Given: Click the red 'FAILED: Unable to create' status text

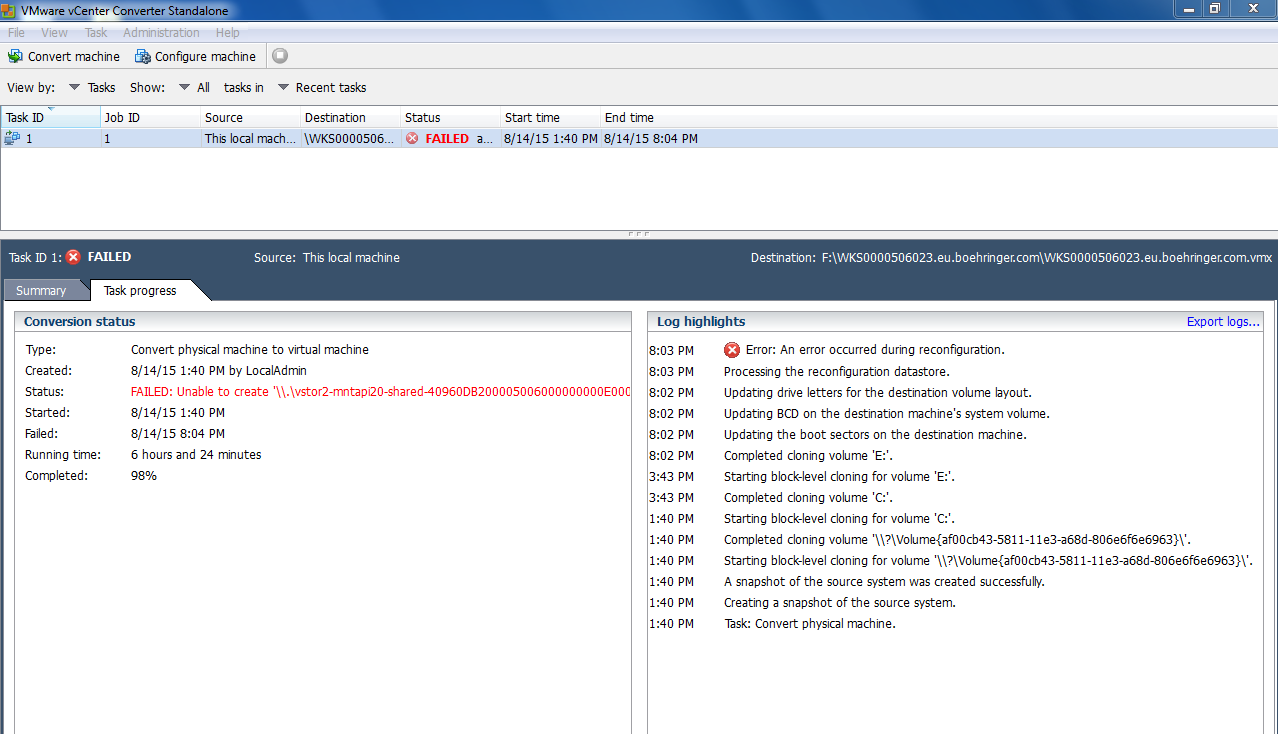Looking at the screenshot, I should click(x=380, y=392).
